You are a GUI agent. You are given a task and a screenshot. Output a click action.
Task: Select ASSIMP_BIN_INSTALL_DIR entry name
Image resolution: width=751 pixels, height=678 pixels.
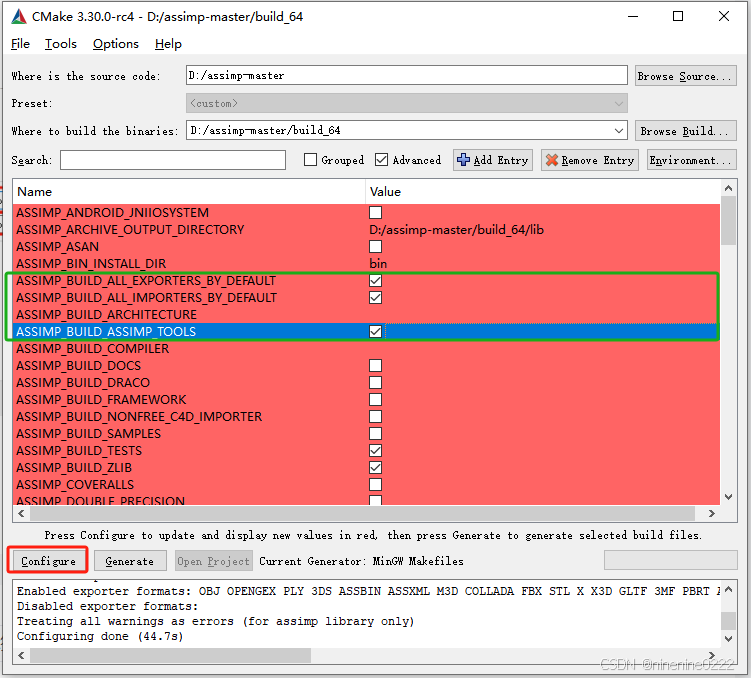91,264
